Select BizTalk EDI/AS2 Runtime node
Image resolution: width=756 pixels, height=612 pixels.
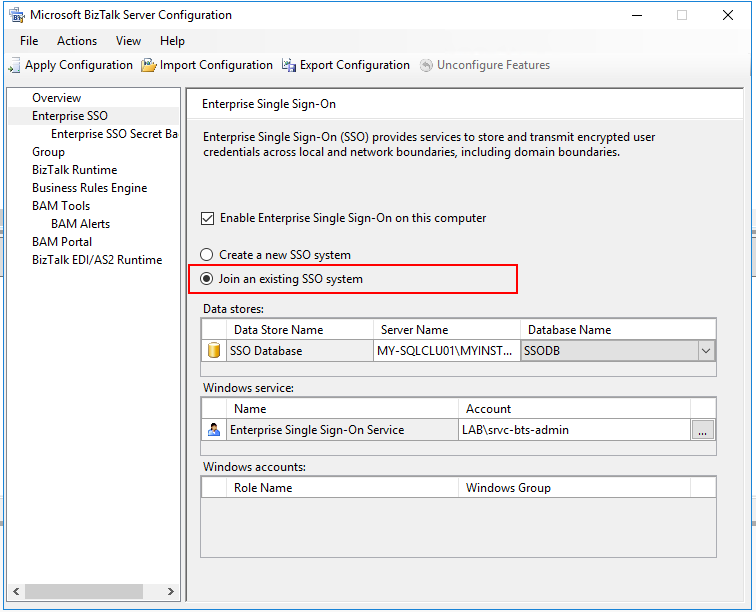[97, 259]
